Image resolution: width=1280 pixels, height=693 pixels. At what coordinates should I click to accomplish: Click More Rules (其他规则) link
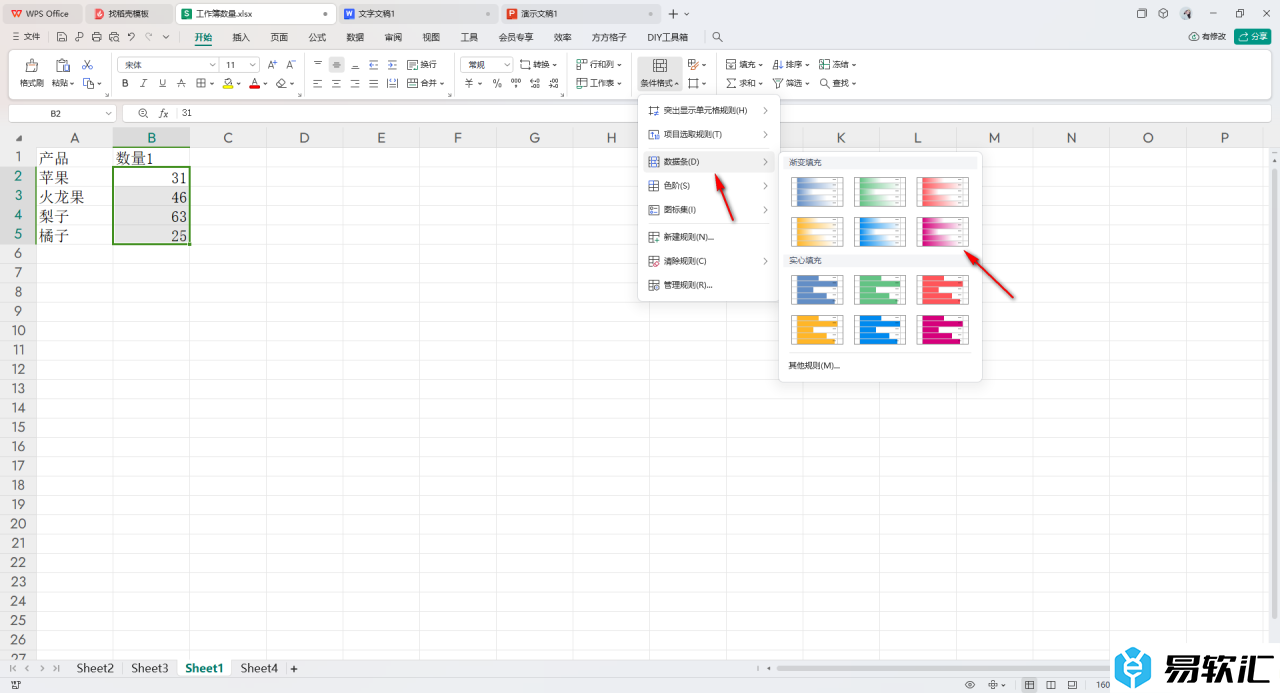point(814,365)
